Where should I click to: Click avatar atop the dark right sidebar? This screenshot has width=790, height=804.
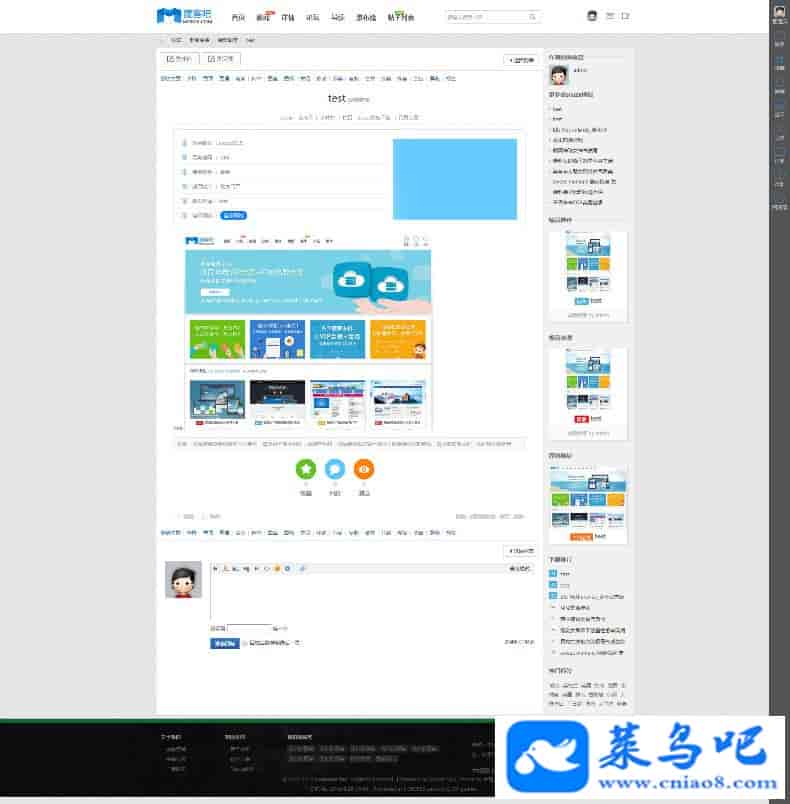tap(779, 10)
